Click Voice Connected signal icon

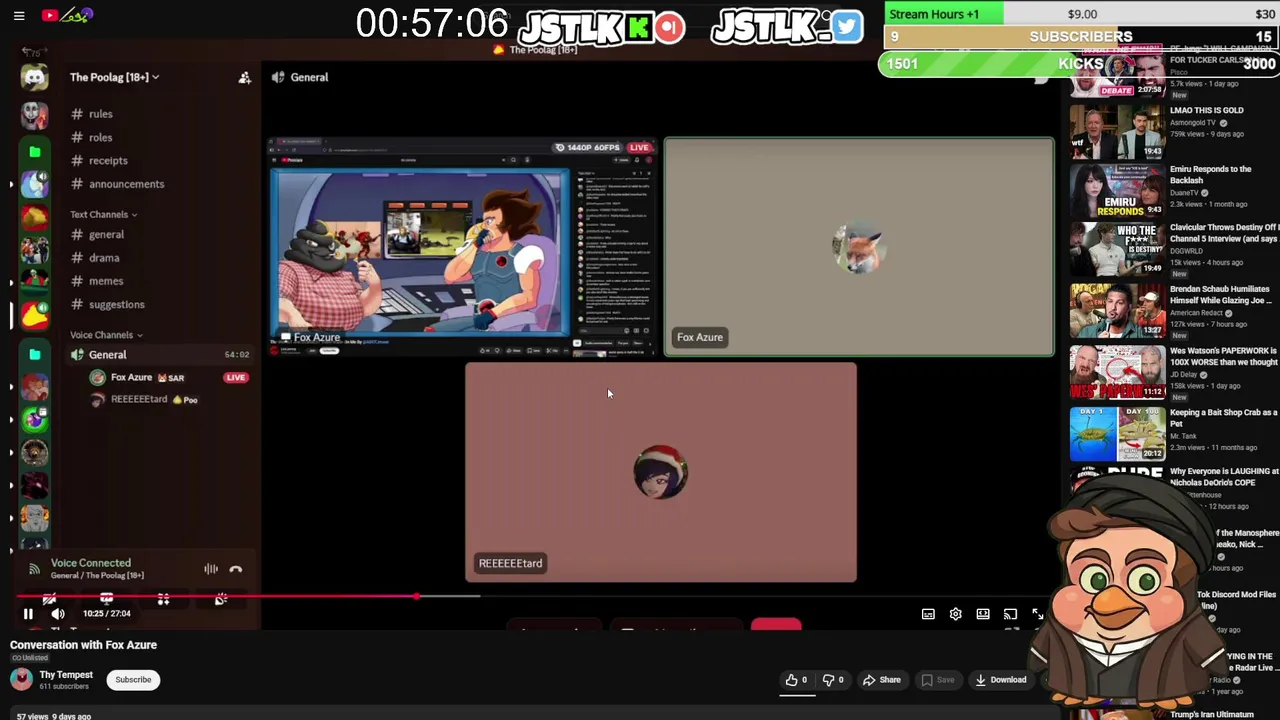(34, 569)
